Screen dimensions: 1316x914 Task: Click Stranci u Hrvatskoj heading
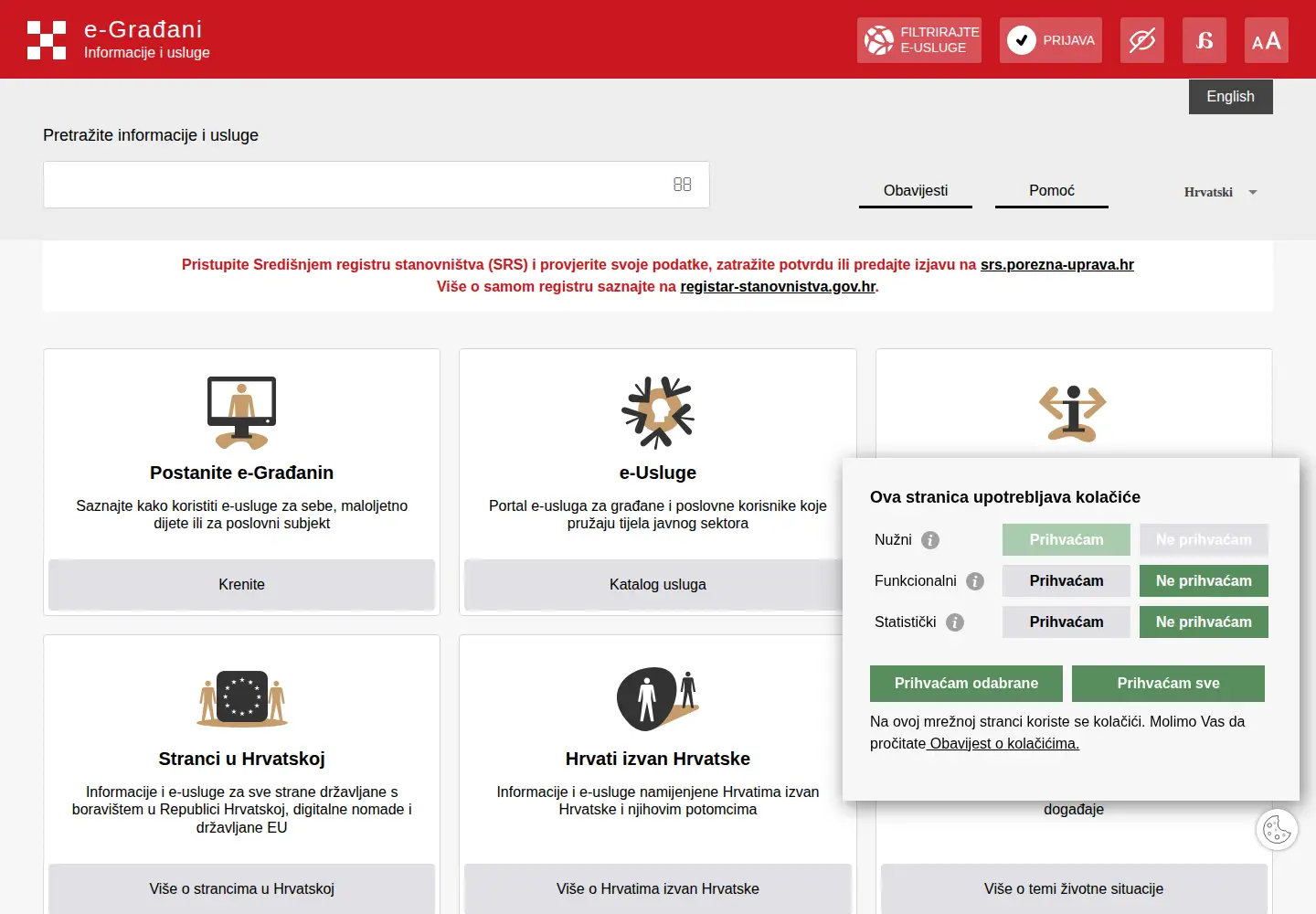(x=242, y=759)
